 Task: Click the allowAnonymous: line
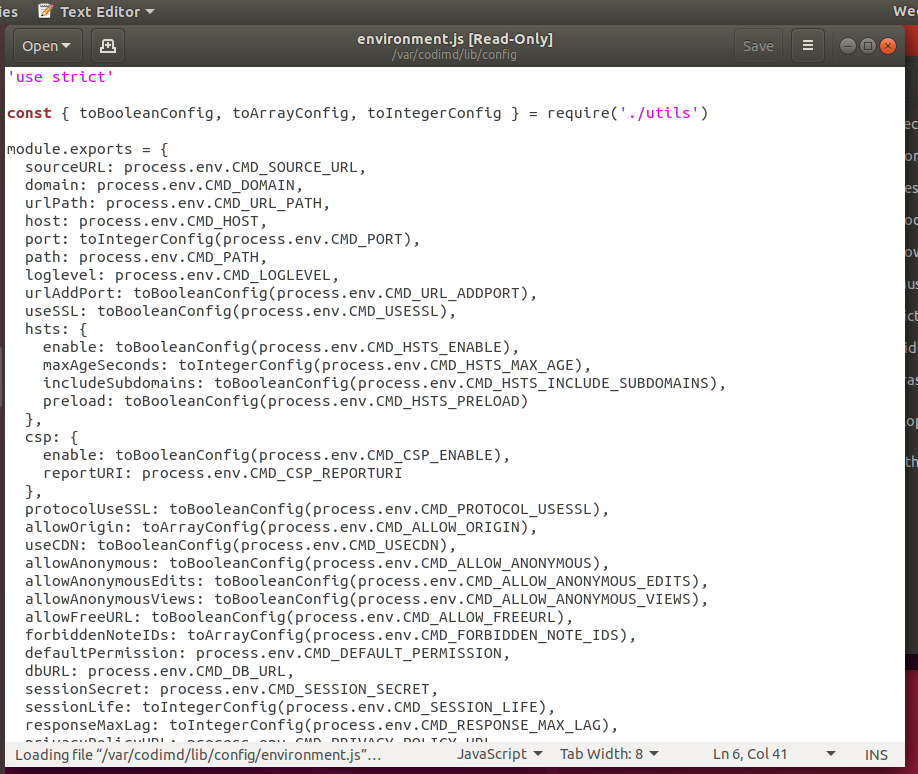click(317, 563)
